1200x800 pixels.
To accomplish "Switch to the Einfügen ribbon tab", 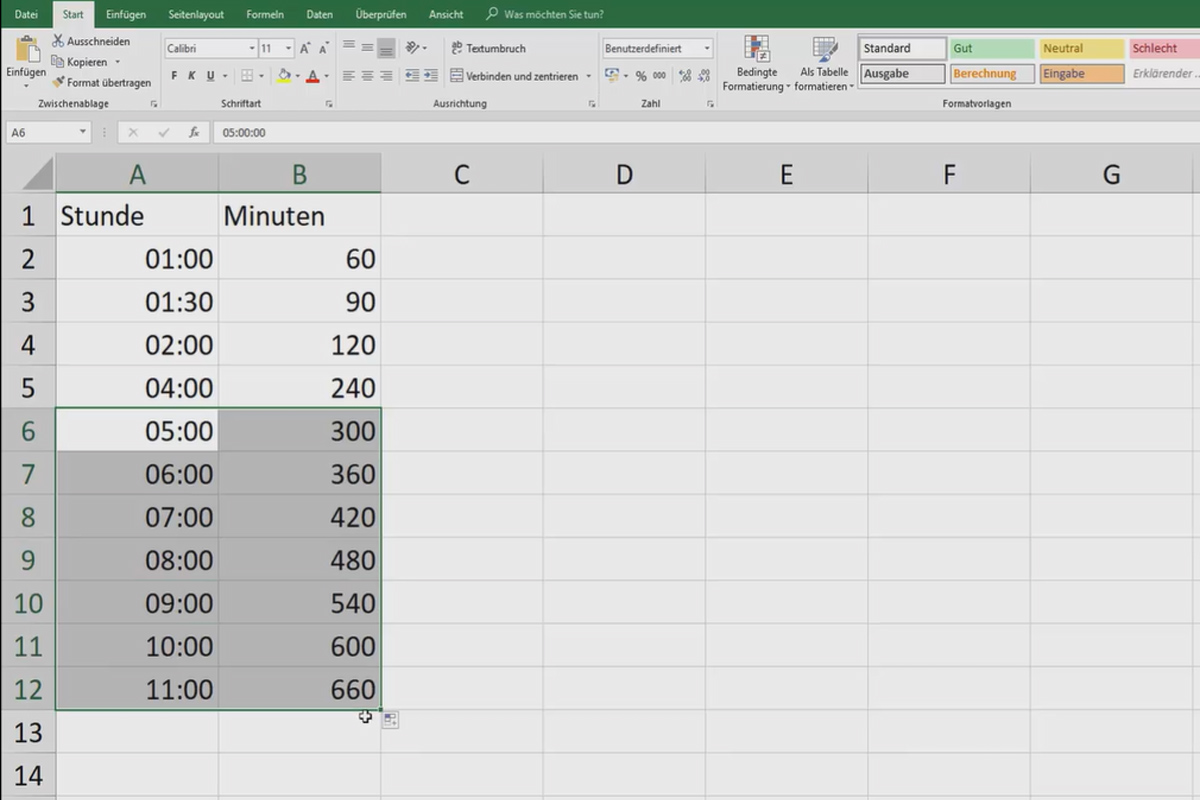I will pyautogui.click(x=126, y=14).
